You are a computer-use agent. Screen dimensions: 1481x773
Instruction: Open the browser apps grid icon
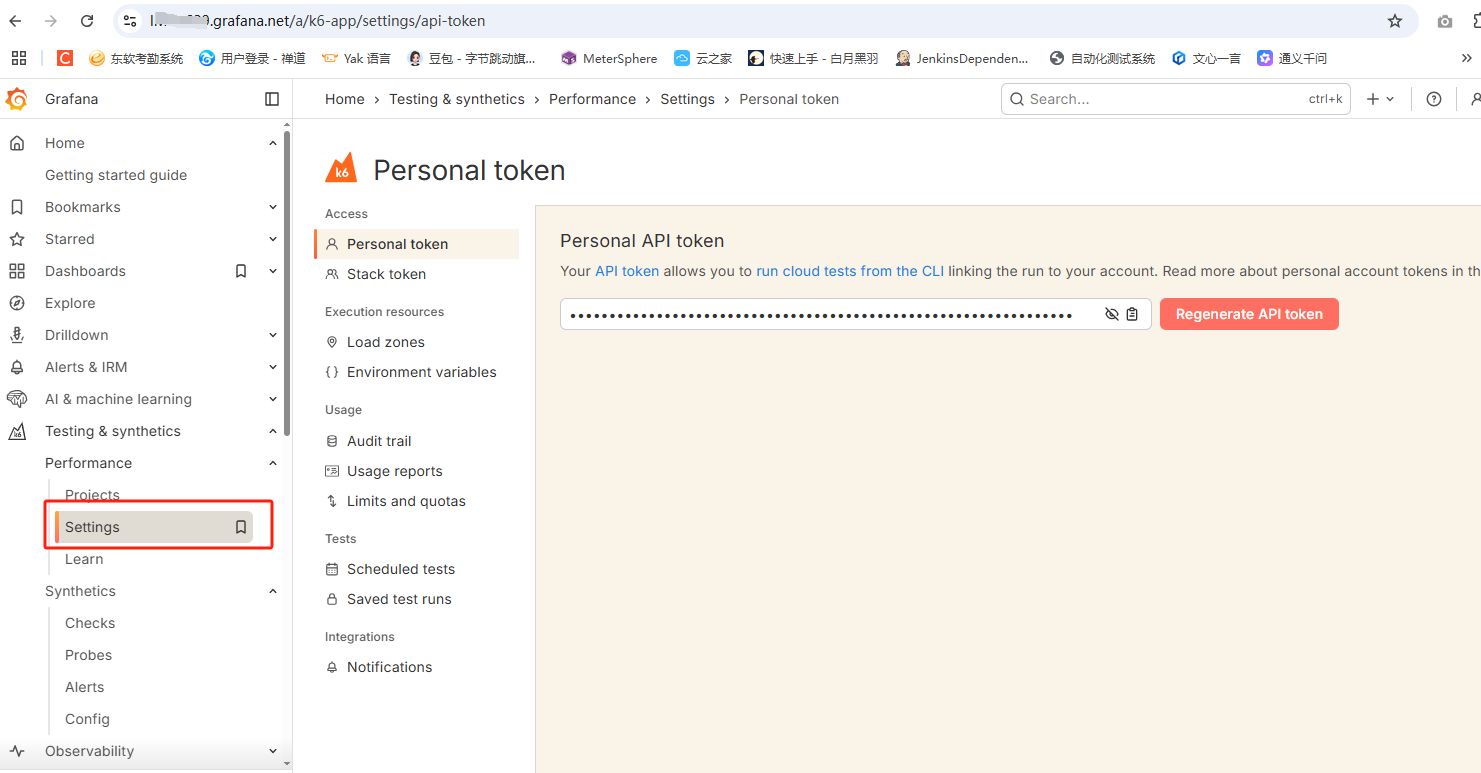(18, 58)
